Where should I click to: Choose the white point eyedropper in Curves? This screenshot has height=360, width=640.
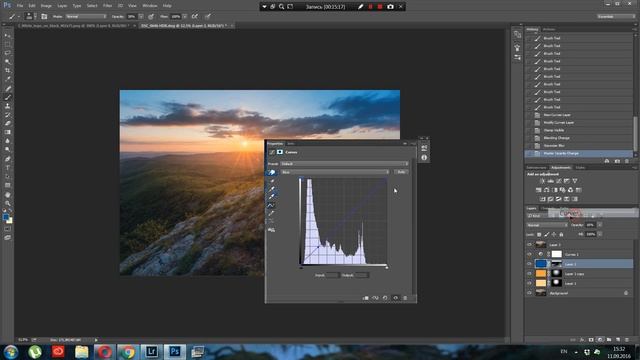[271, 197]
